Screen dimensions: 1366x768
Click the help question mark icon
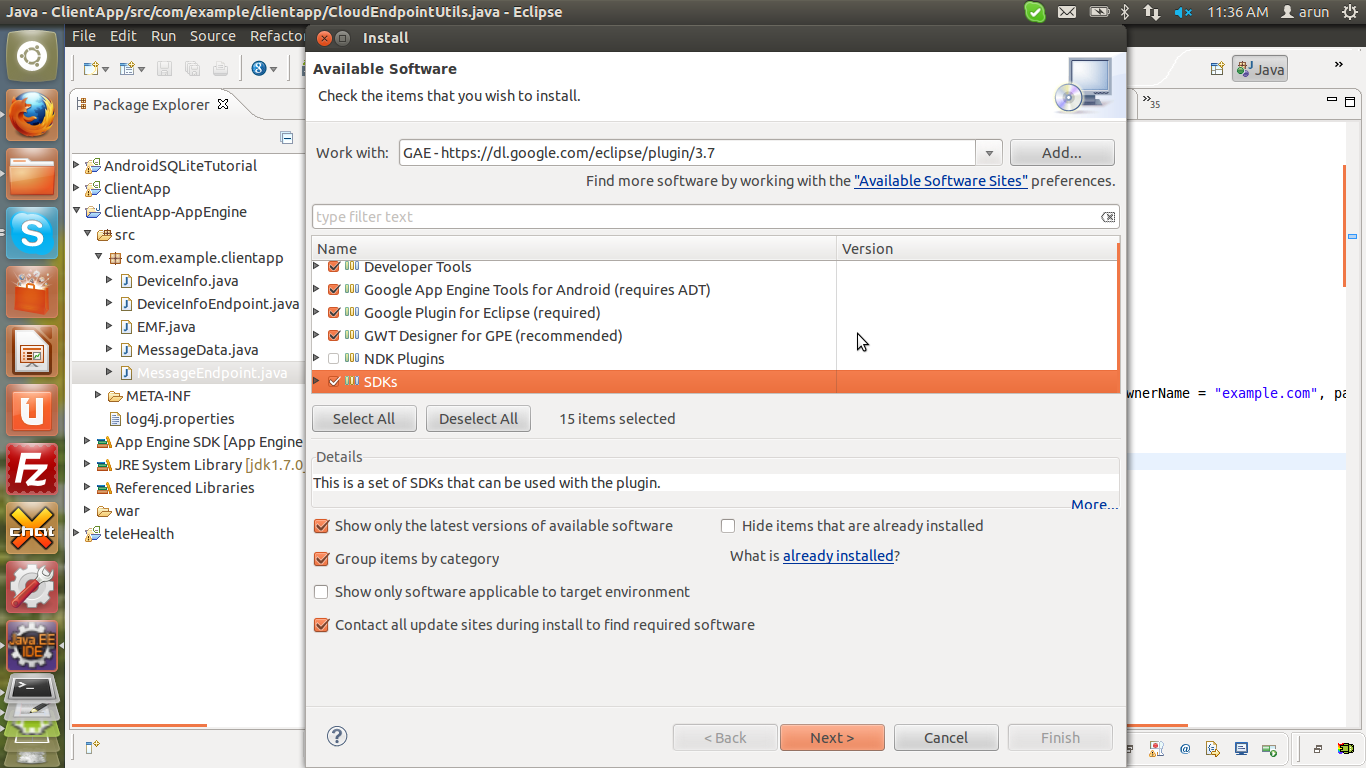(x=337, y=736)
